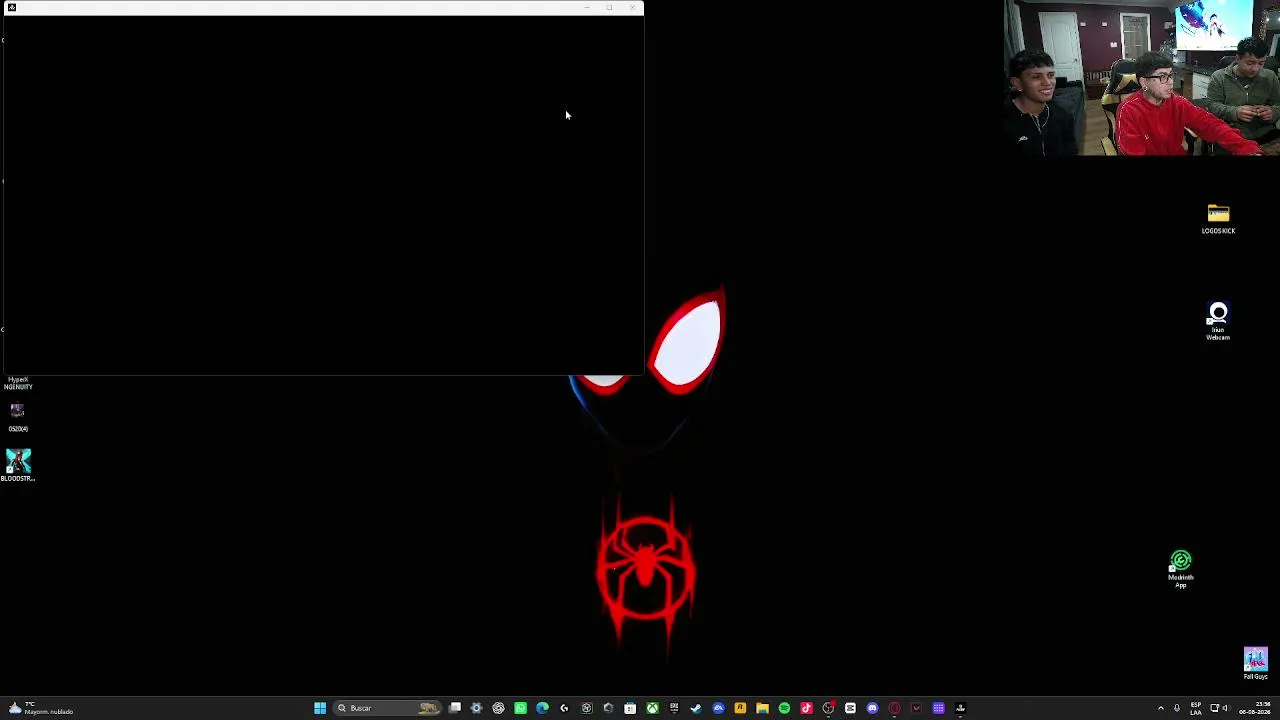Show hidden system tray icons

pos(1161,708)
